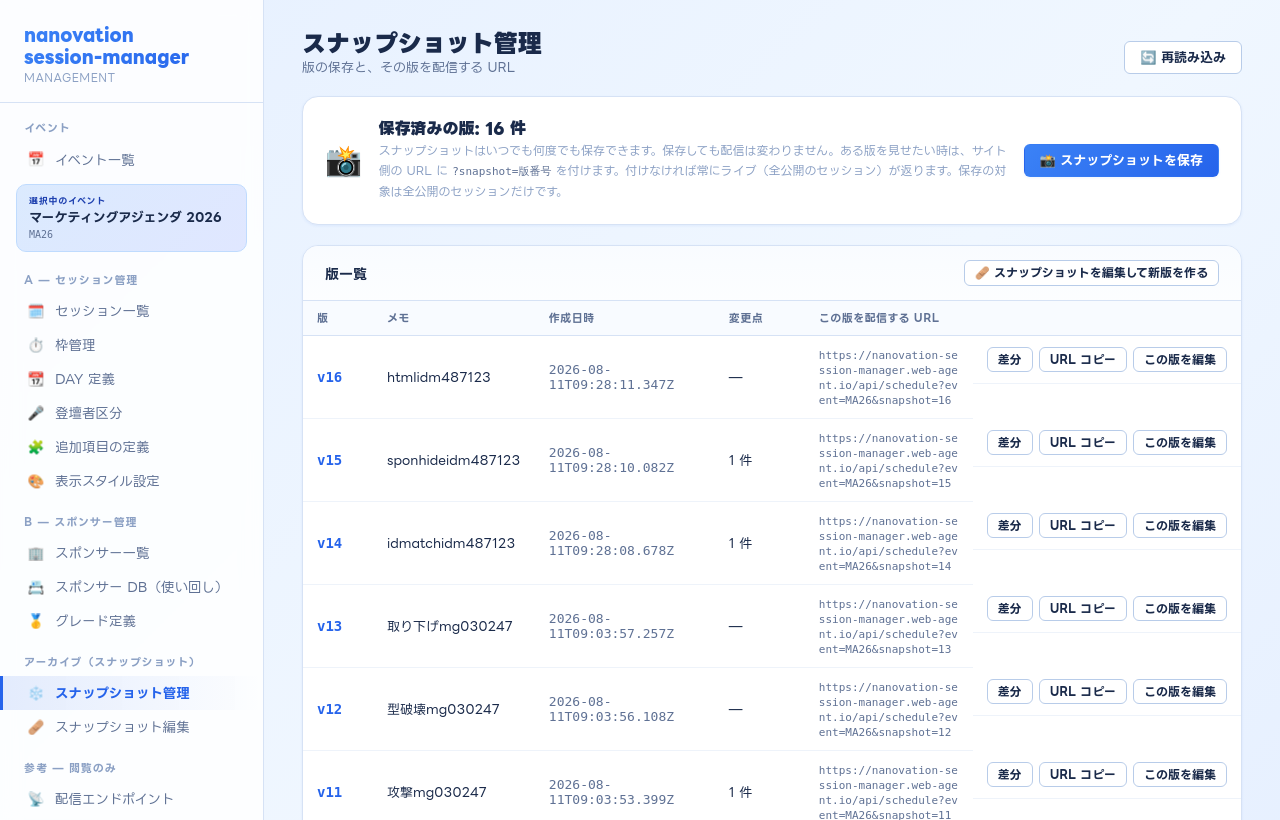
Task: Click the large camera flash icon
Action: tap(343, 161)
